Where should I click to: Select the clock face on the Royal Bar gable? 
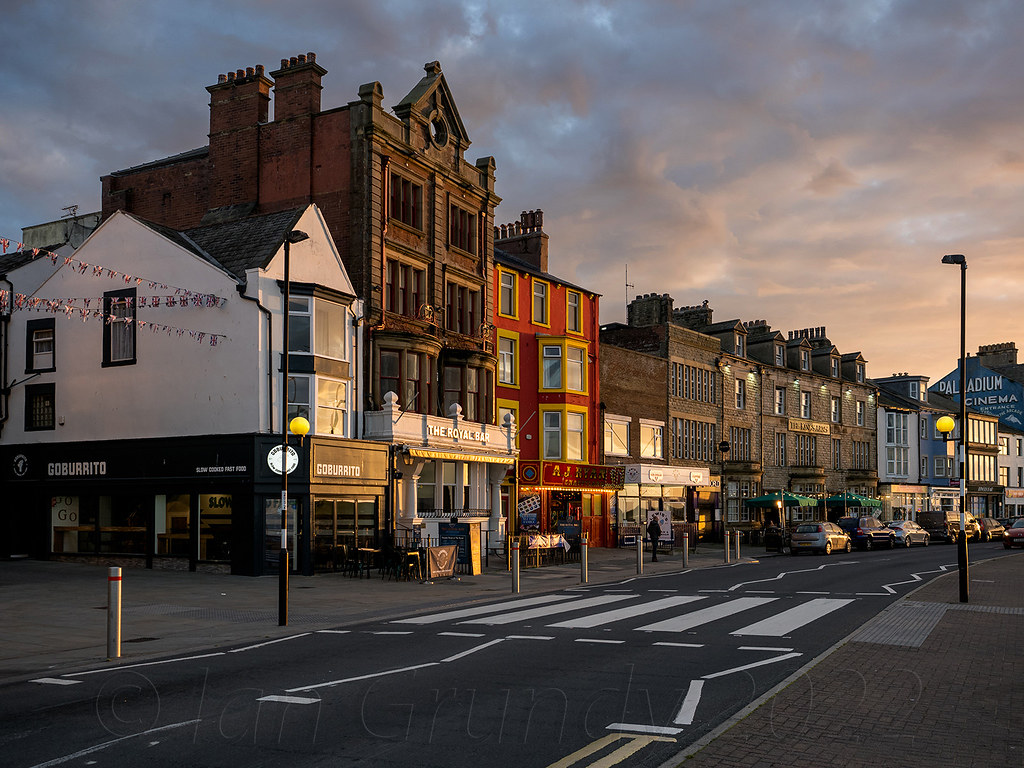pyautogui.click(x=437, y=128)
